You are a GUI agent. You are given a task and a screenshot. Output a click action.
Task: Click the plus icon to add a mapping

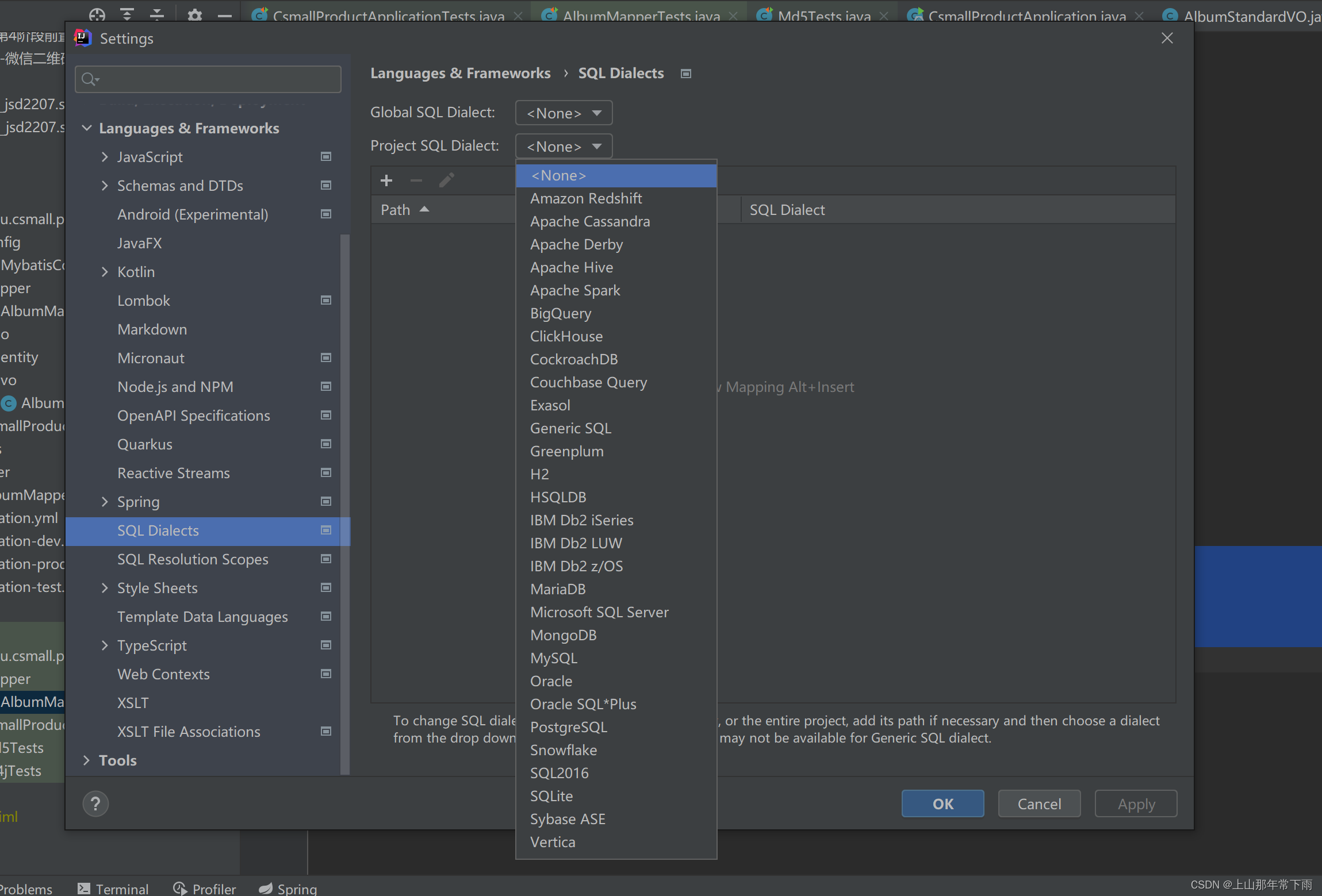(x=386, y=180)
